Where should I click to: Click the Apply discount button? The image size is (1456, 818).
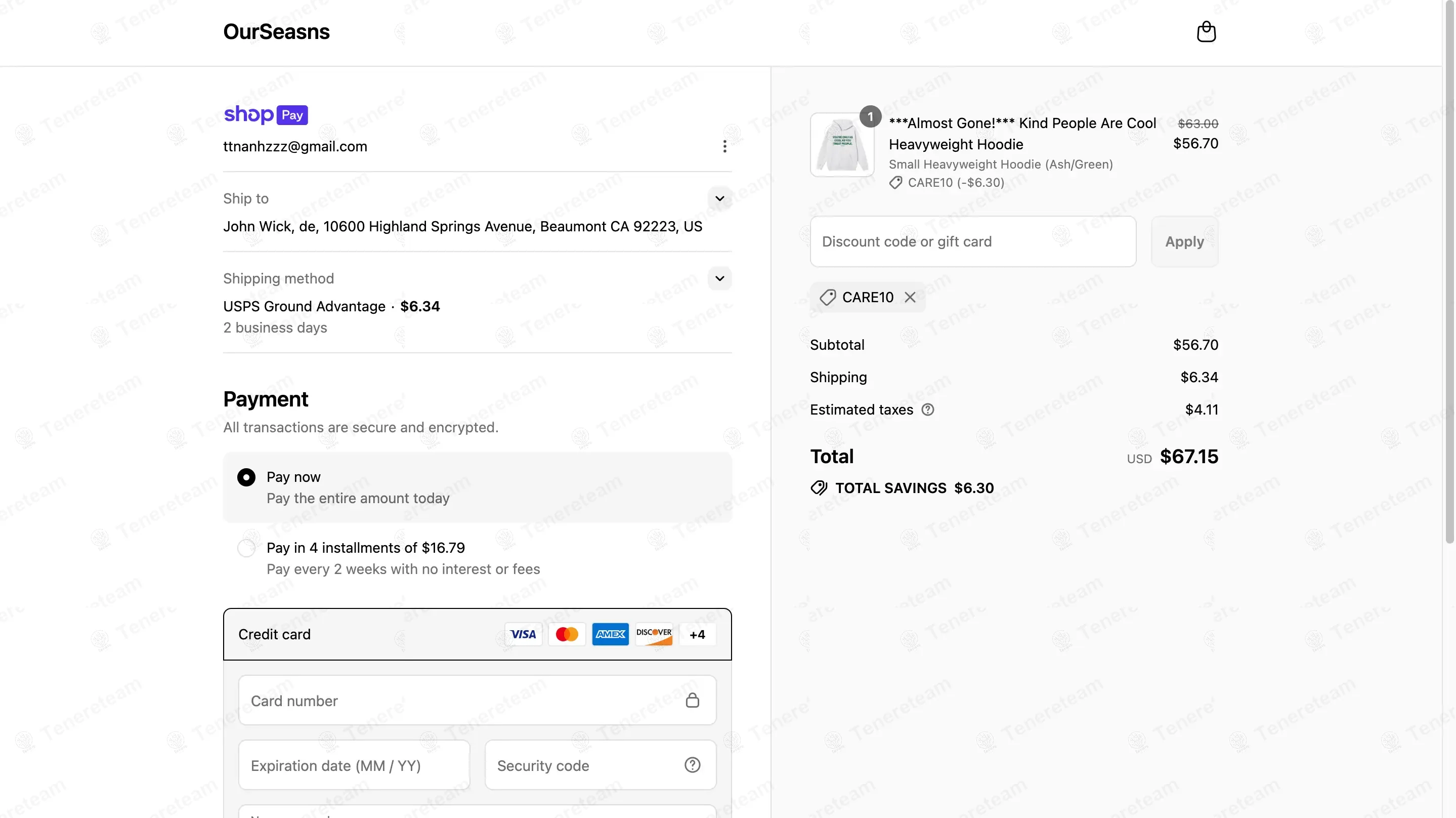click(x=1185, y=241)
